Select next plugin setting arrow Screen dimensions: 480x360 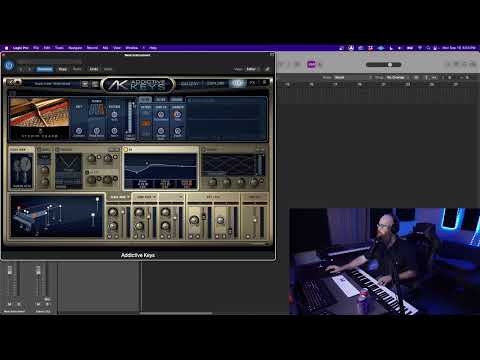30,69
